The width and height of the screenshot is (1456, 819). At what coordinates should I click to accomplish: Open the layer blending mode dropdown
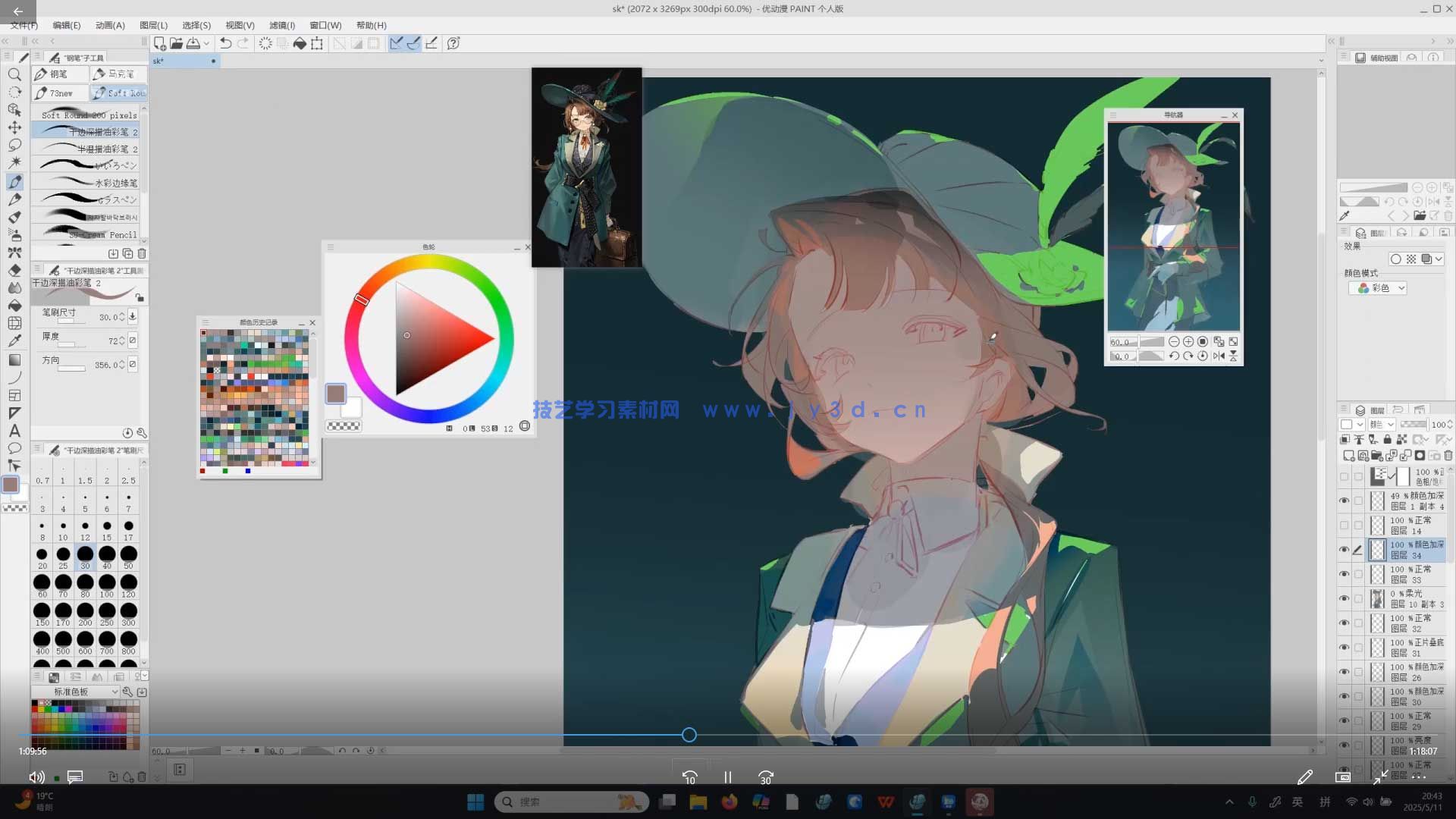click(x=1380, y=424)
